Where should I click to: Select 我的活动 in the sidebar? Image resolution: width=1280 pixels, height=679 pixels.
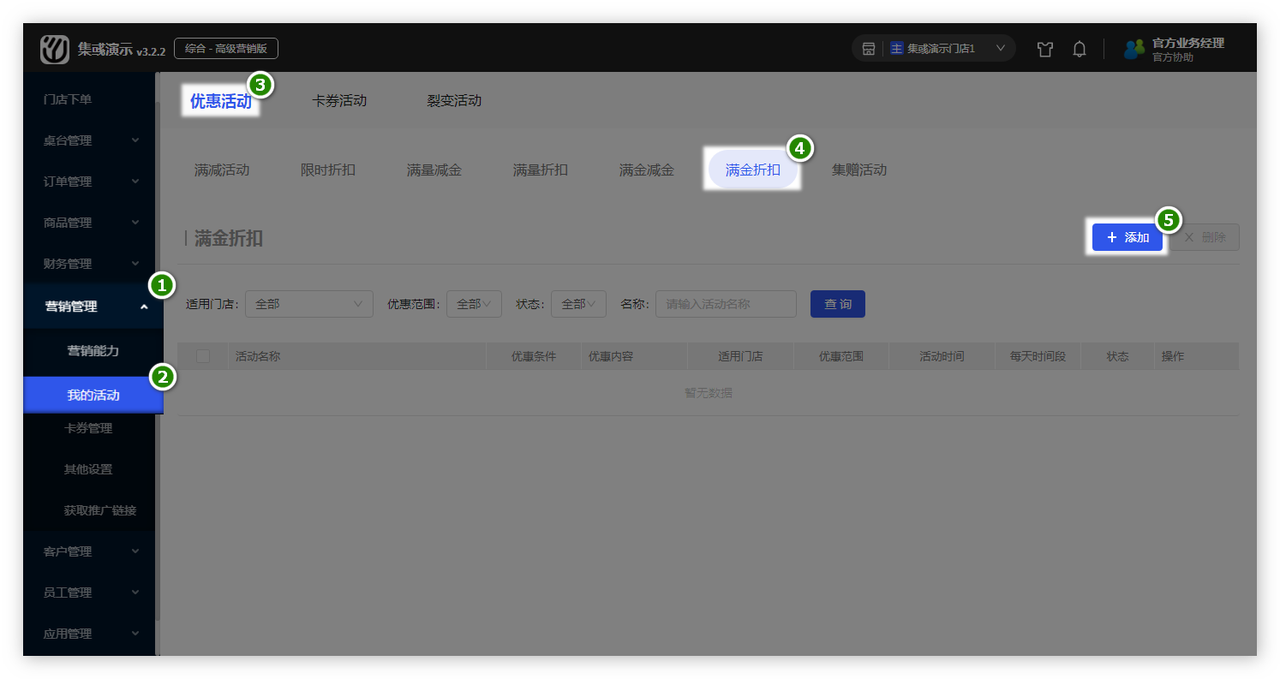pos(93,395)
